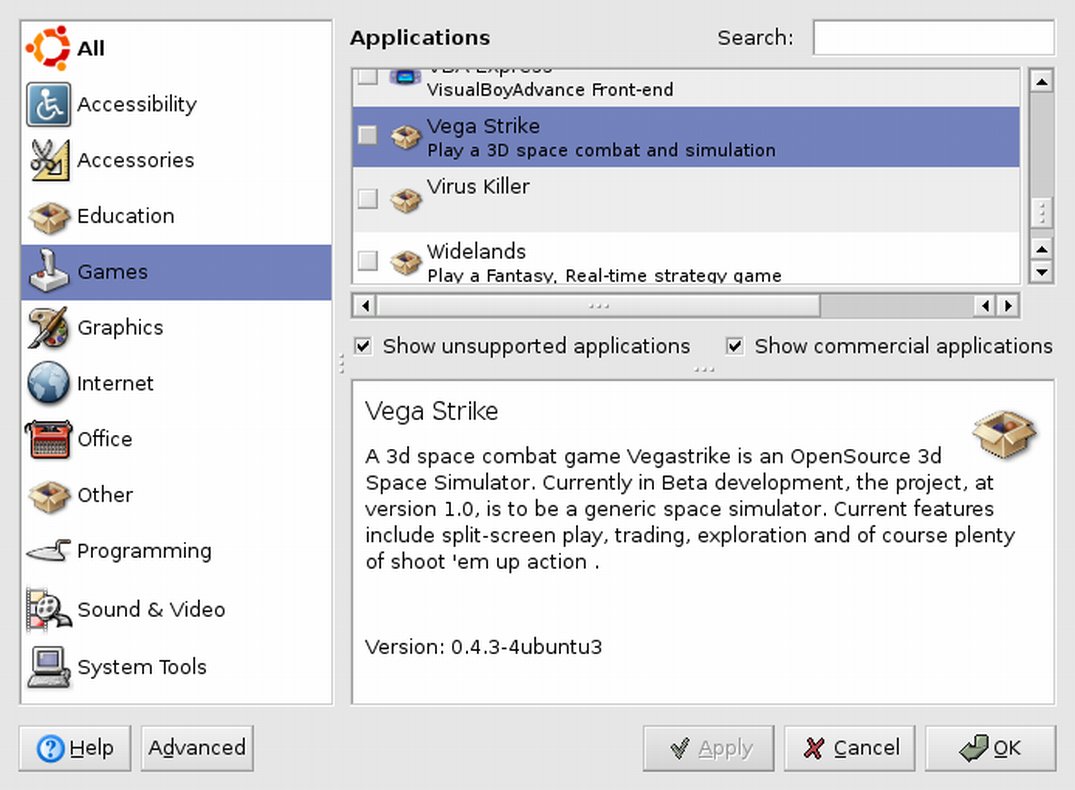1075x790 pixels.
Task: Disable Show commercial applications checkbox
Action: coord(735,346)
